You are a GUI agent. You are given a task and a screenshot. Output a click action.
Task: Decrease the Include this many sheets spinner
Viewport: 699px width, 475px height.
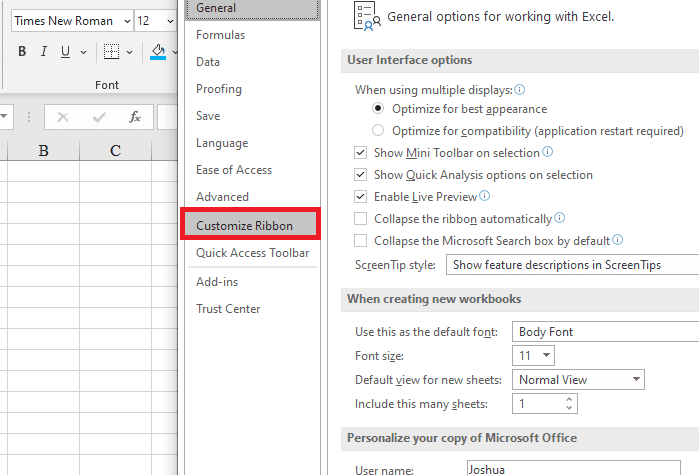click(569, 408)
